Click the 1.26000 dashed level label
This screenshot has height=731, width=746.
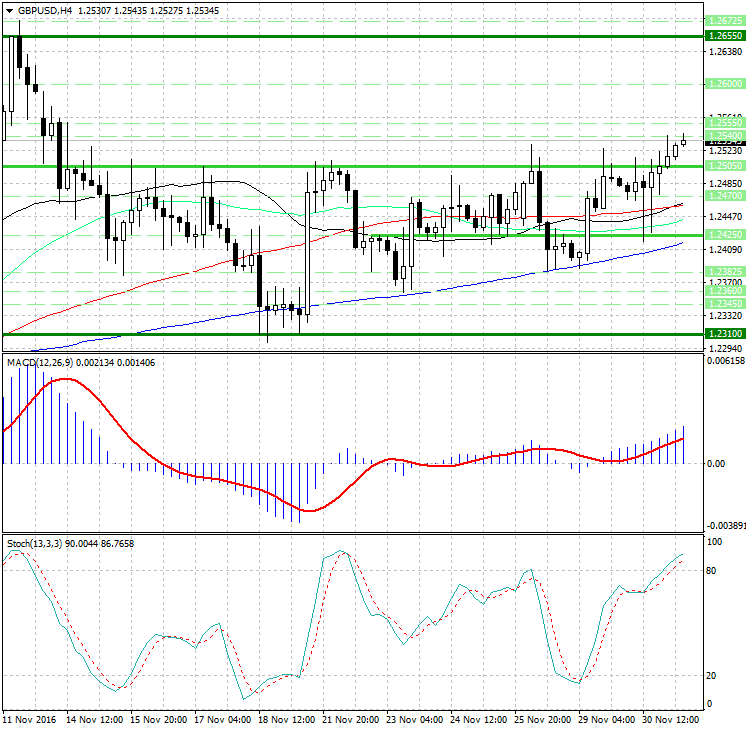[x=724, y=84]
